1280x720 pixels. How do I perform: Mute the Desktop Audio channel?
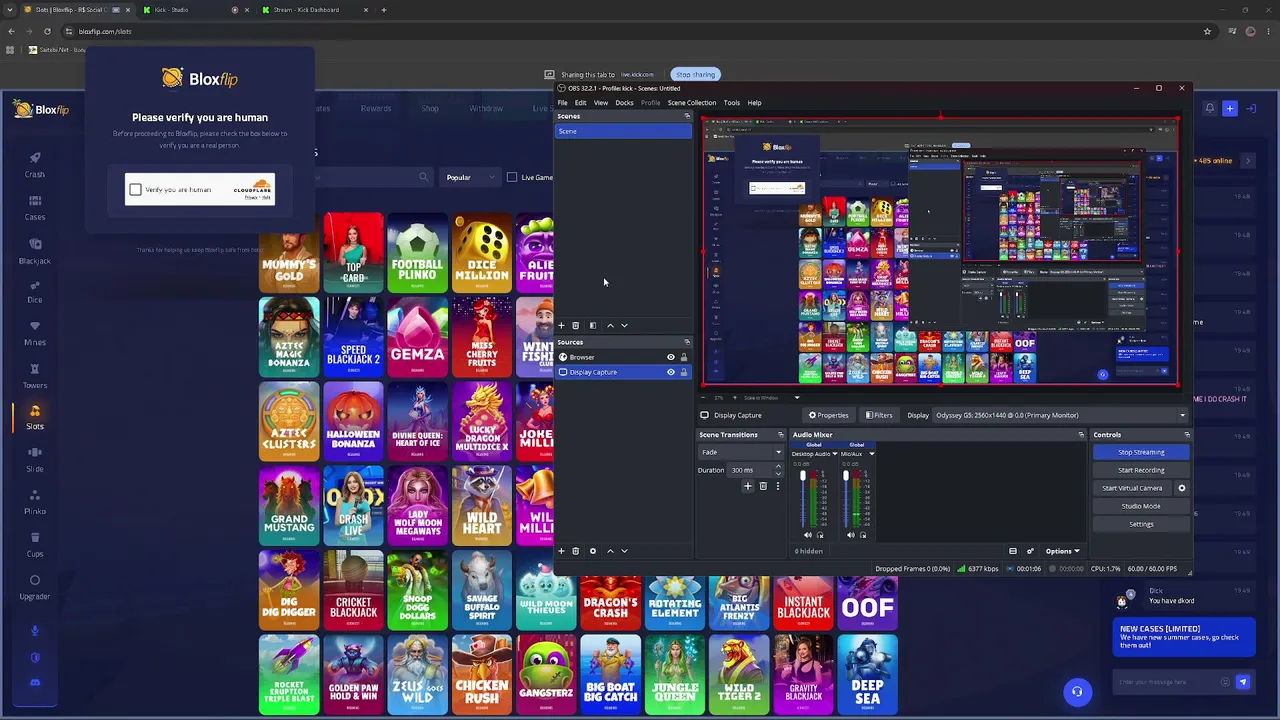click(x=808, y=535)
